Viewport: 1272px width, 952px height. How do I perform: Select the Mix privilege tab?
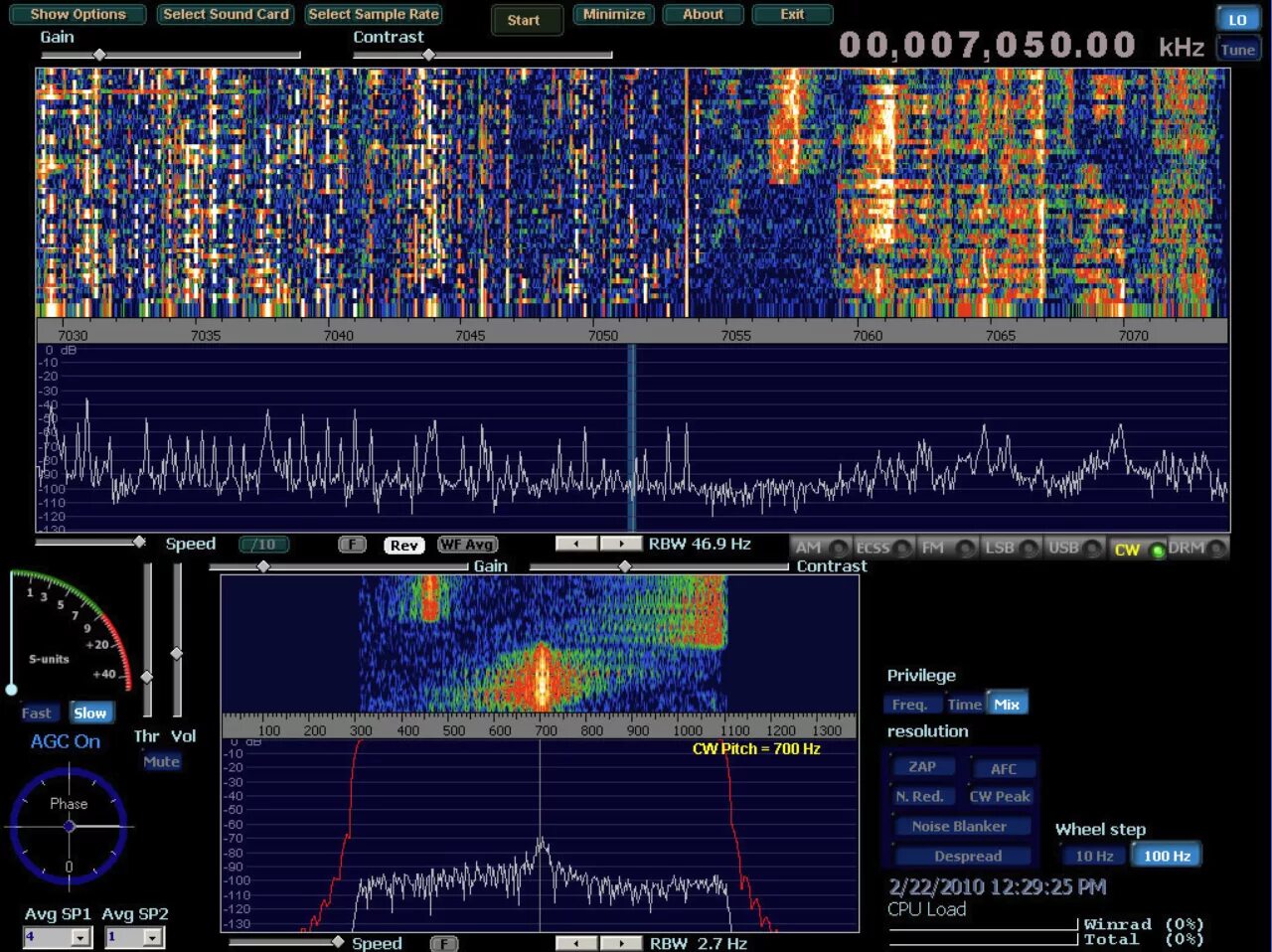click(x=1007, y=703)
